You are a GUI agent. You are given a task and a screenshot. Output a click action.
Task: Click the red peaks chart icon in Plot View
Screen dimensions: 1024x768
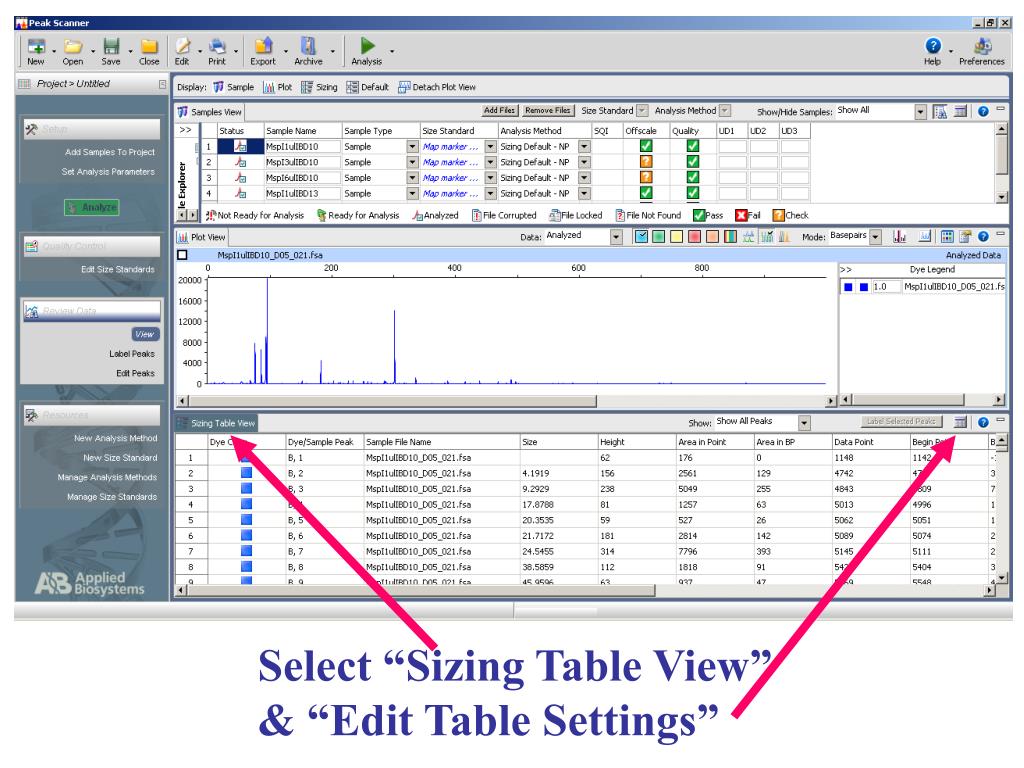tap(900, 237)
